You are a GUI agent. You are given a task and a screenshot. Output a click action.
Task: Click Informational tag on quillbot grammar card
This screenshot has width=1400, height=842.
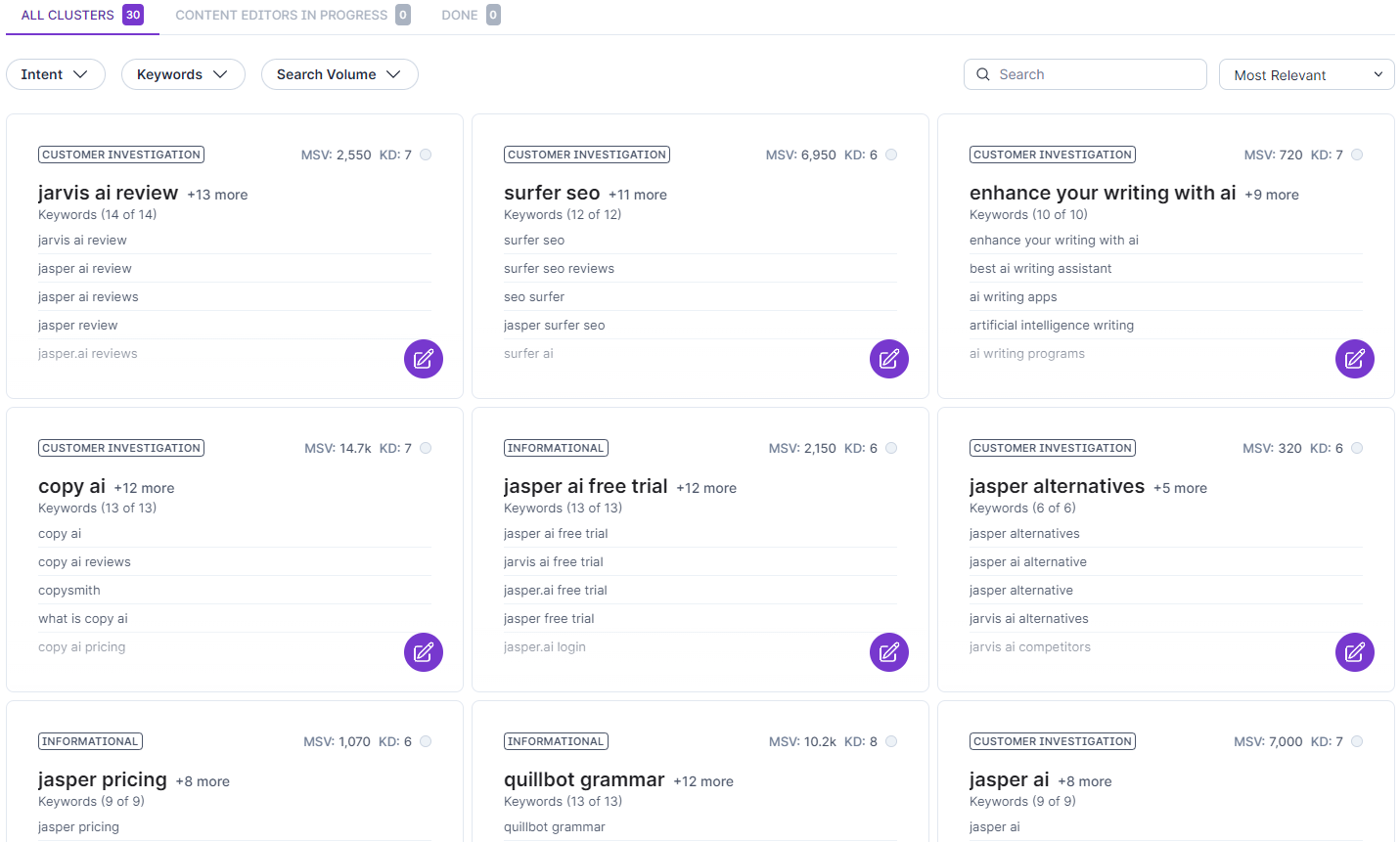point(556,741)
